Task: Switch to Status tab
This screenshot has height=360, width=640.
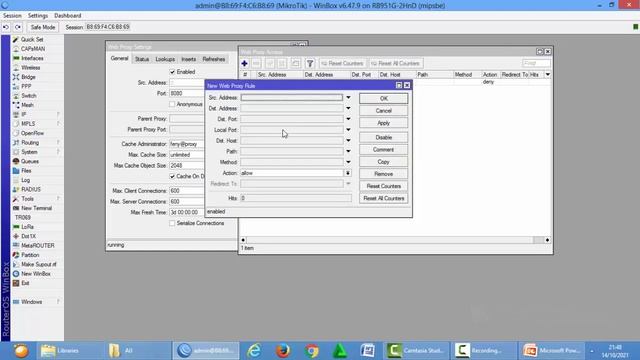Action: (142, 59)
